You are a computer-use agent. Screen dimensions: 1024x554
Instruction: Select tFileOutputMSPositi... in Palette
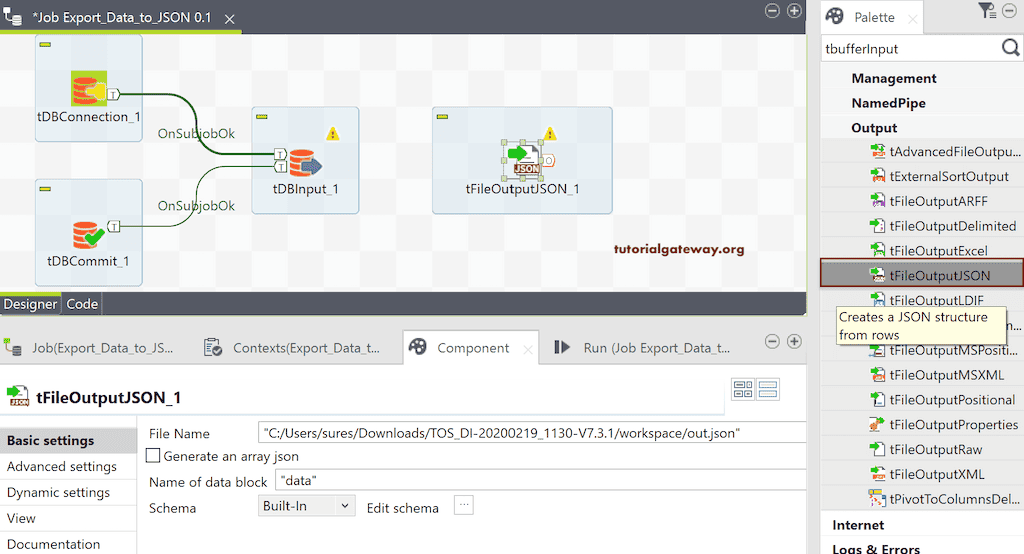click(x=944, y=350)
